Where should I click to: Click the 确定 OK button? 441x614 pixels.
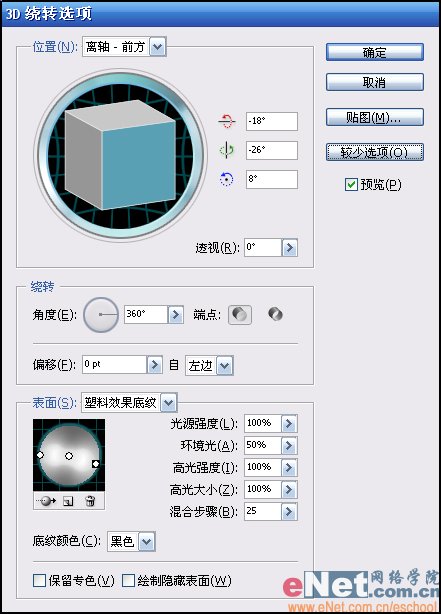374,52
